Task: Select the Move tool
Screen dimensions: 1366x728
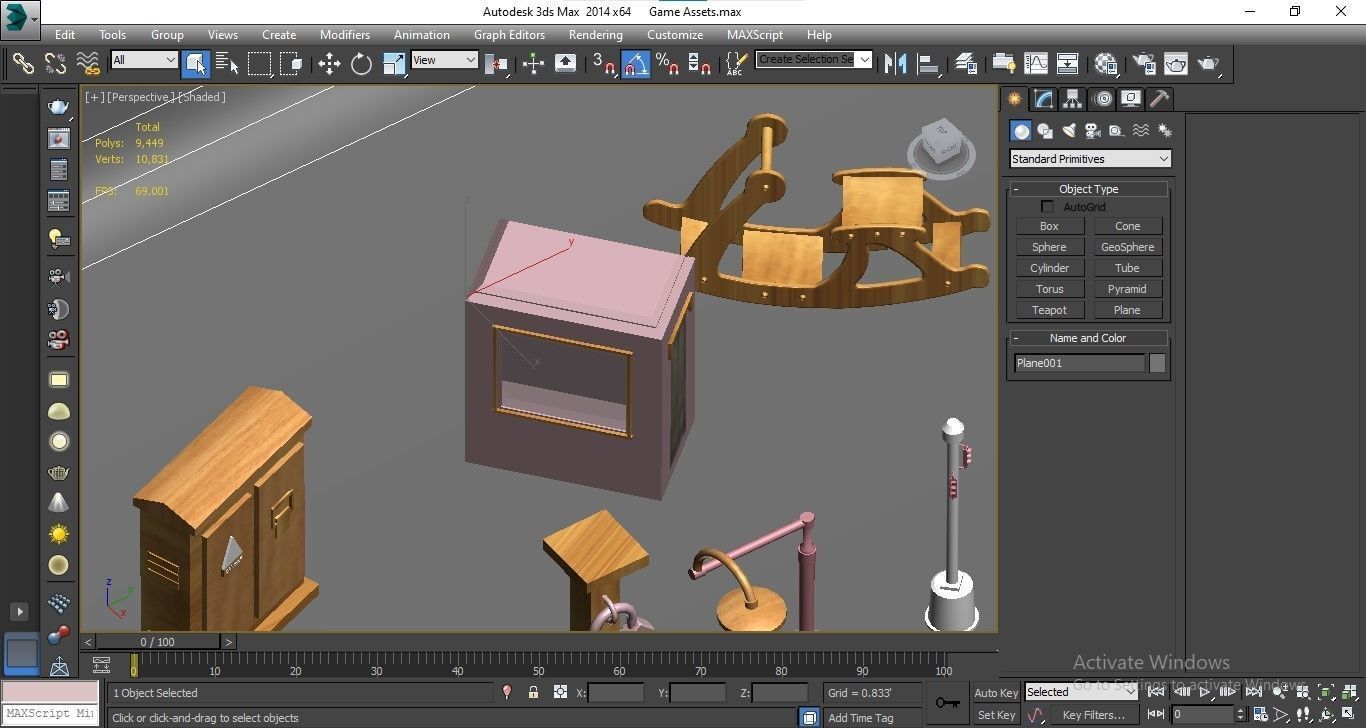Action: (329, 64)
